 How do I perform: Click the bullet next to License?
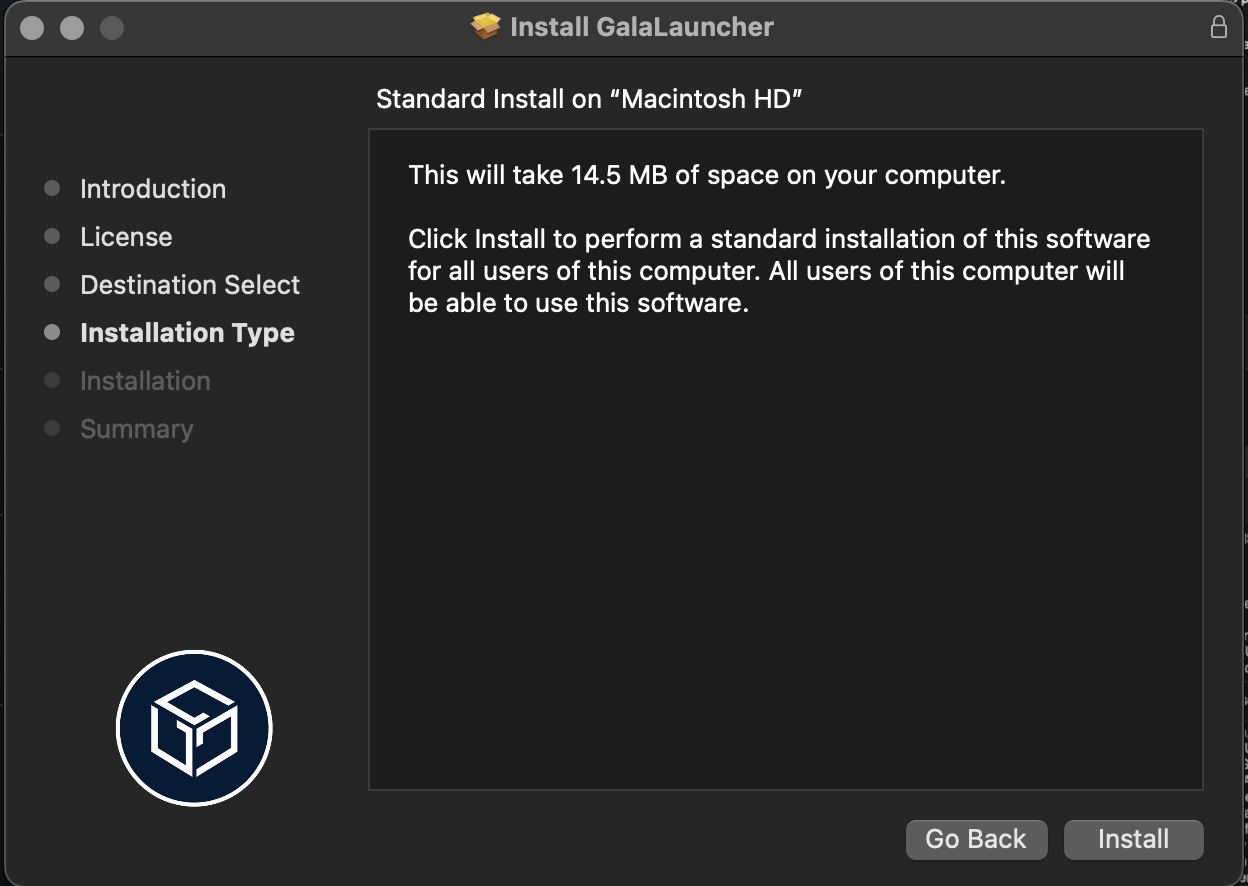tap(53, 237)
